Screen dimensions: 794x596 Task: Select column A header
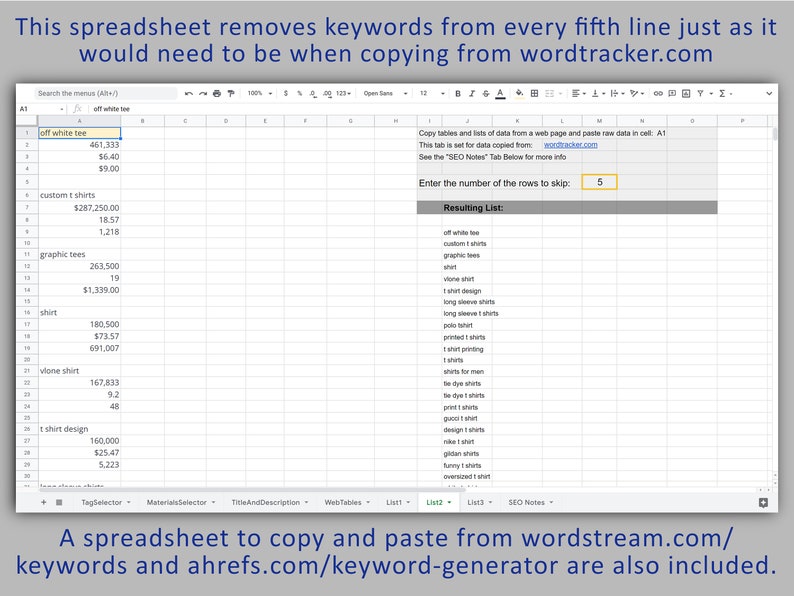pos(80,121)
